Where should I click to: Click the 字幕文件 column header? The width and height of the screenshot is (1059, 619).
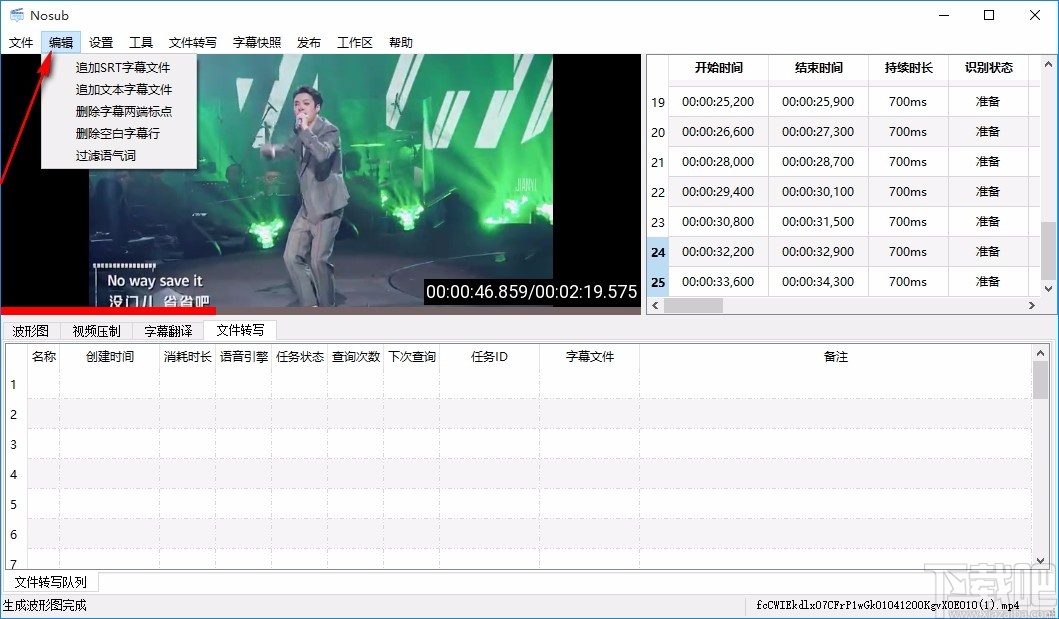click(590, 356)
